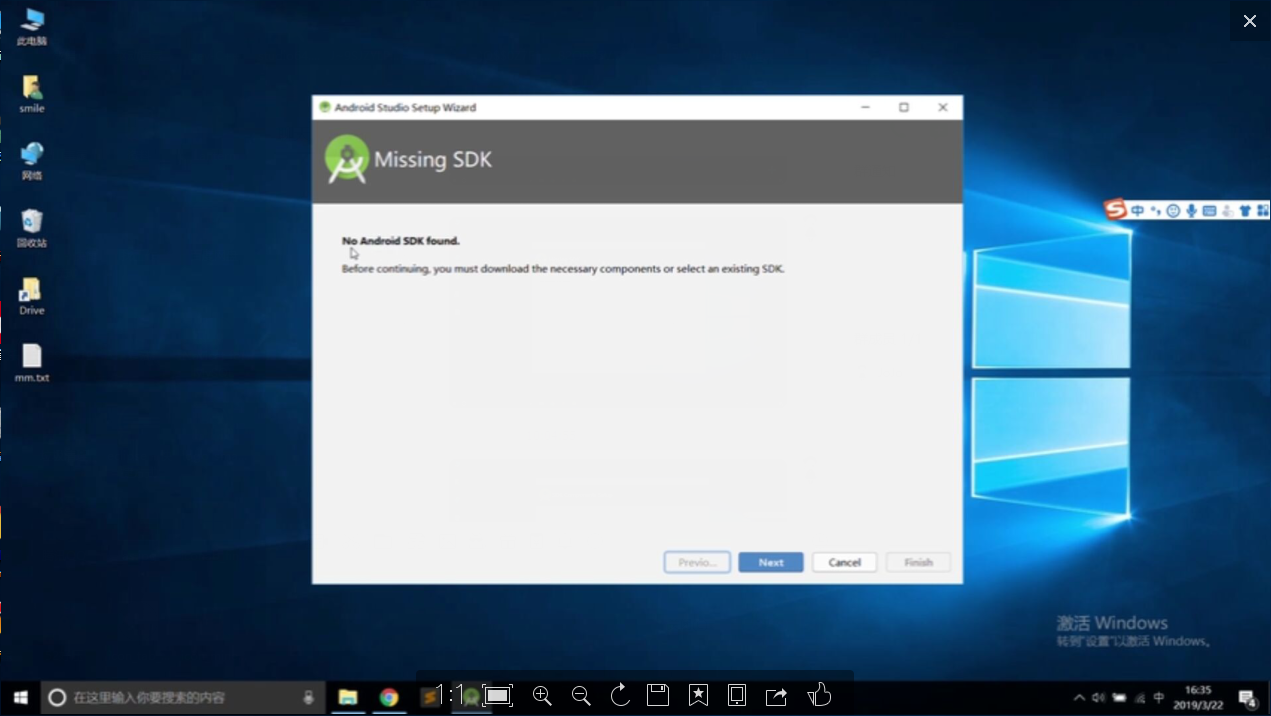Screen dimensions: 1271x716
Task: Open File Explorer from the taskbar
Action: tap(348, 697)
